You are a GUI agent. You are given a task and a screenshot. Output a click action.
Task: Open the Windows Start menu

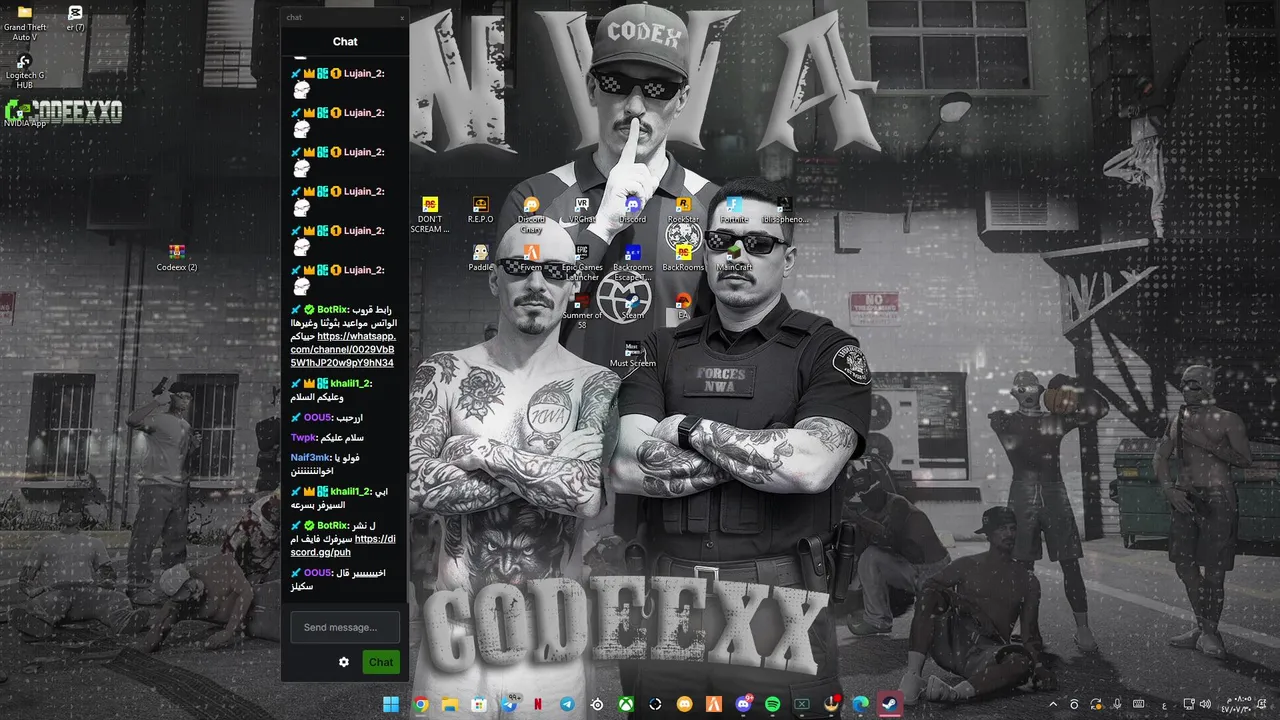click(x=391, y=704)
